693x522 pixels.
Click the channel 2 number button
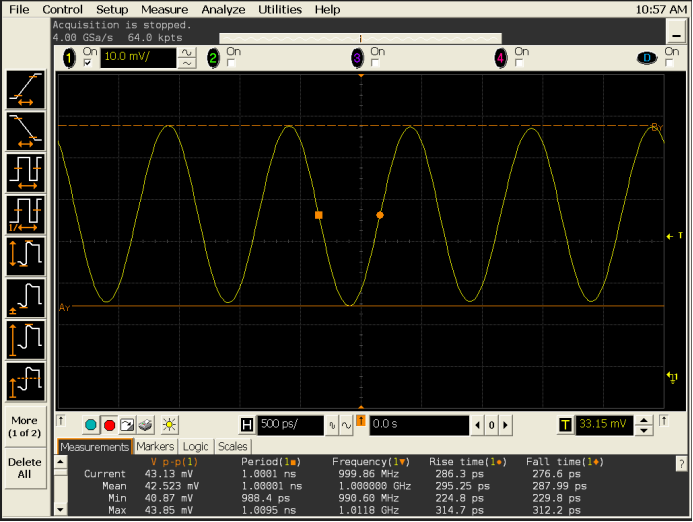(213, 58)
